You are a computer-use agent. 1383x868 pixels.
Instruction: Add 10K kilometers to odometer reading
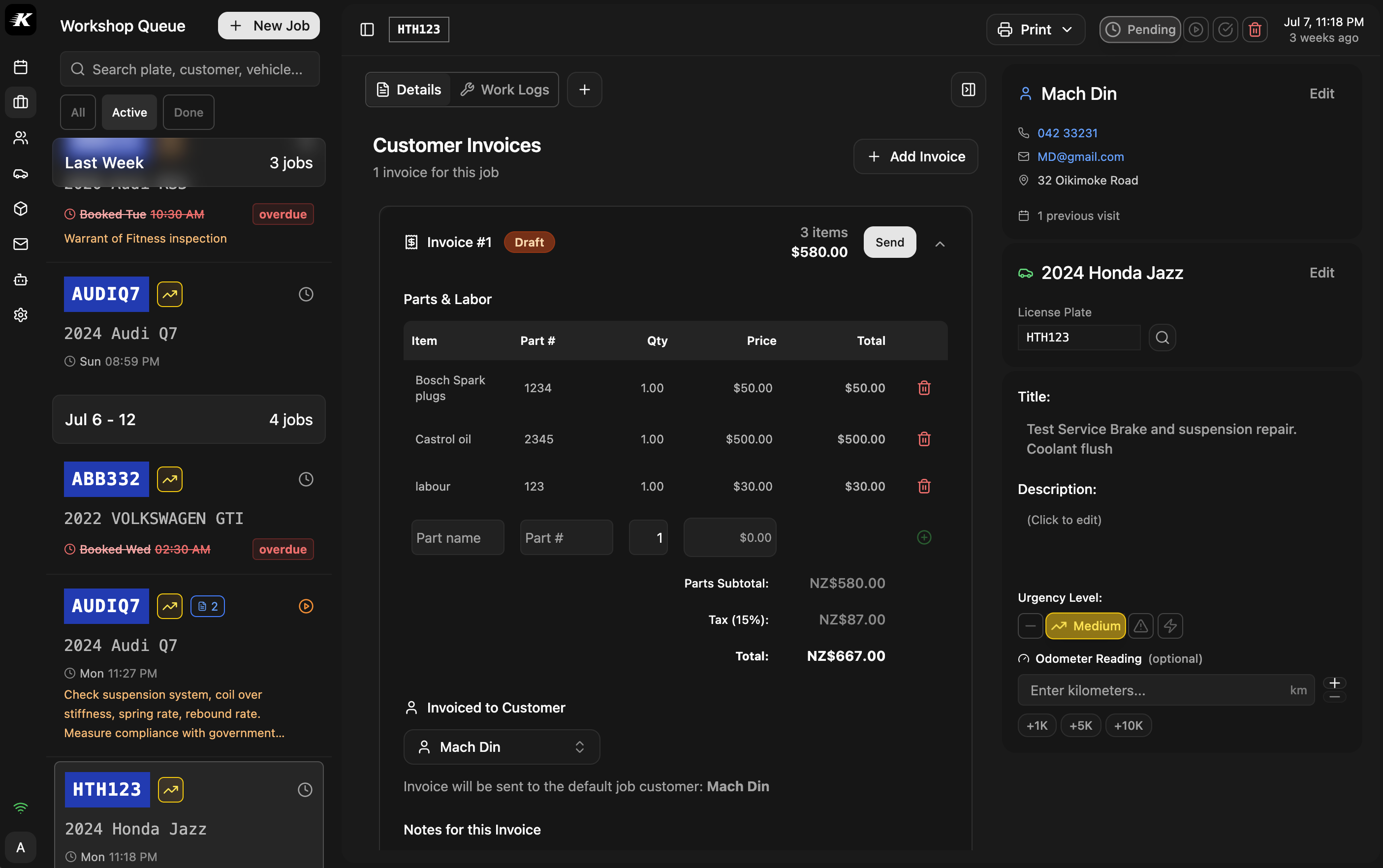(1127, 725)
